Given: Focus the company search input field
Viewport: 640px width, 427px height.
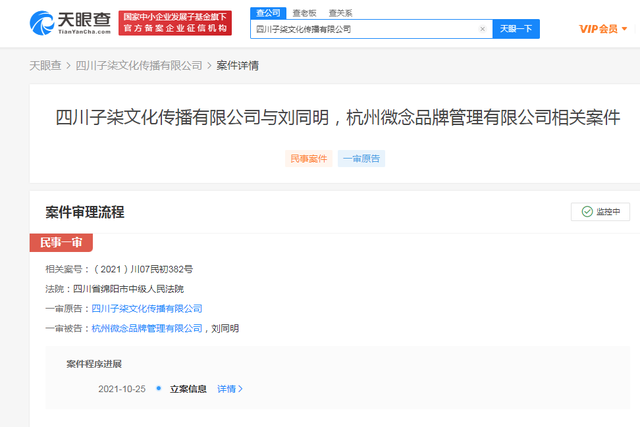Looking at the screenshot, I should click(365, 29).
